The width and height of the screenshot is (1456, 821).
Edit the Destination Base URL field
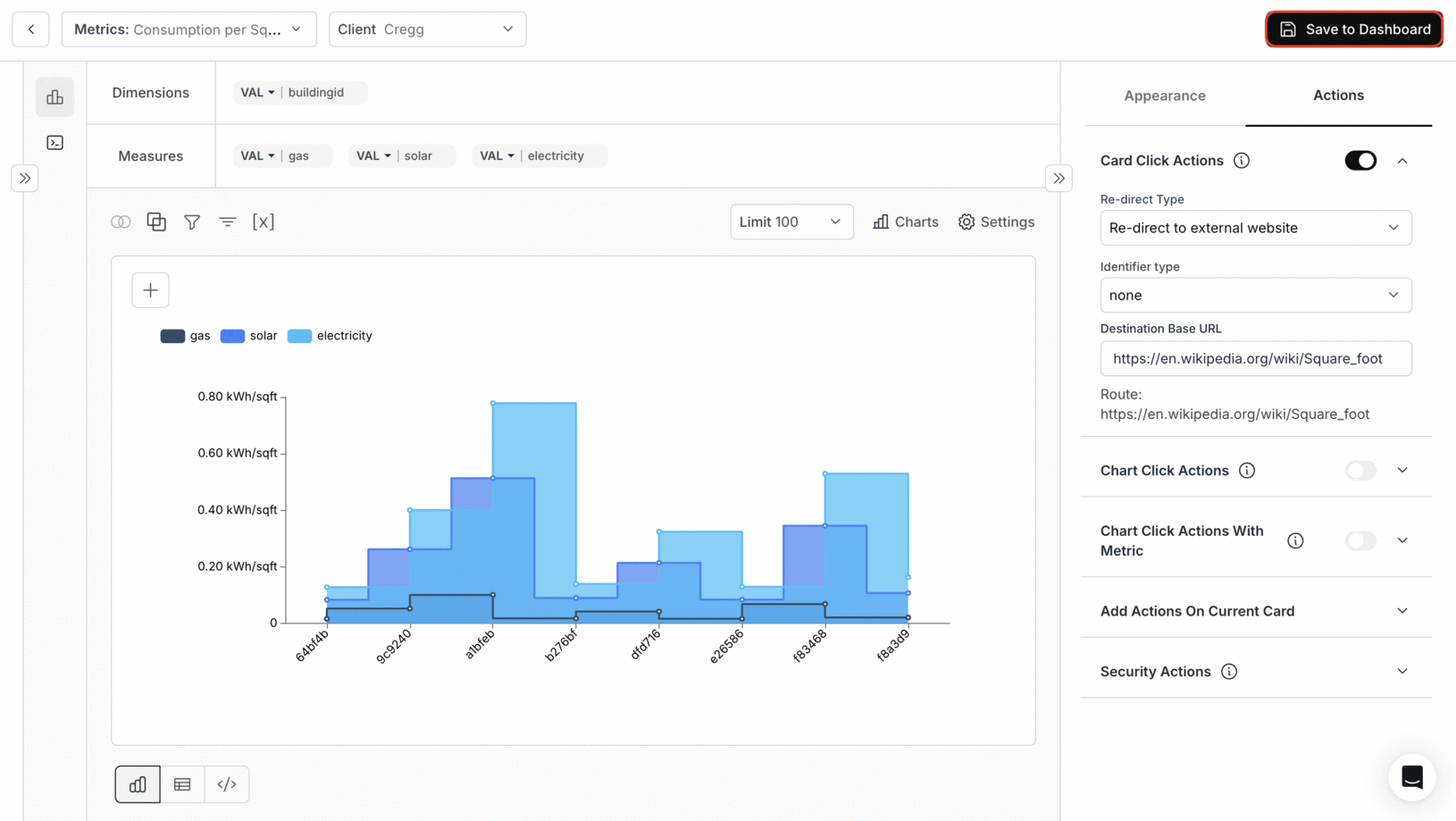(1255, 358)
